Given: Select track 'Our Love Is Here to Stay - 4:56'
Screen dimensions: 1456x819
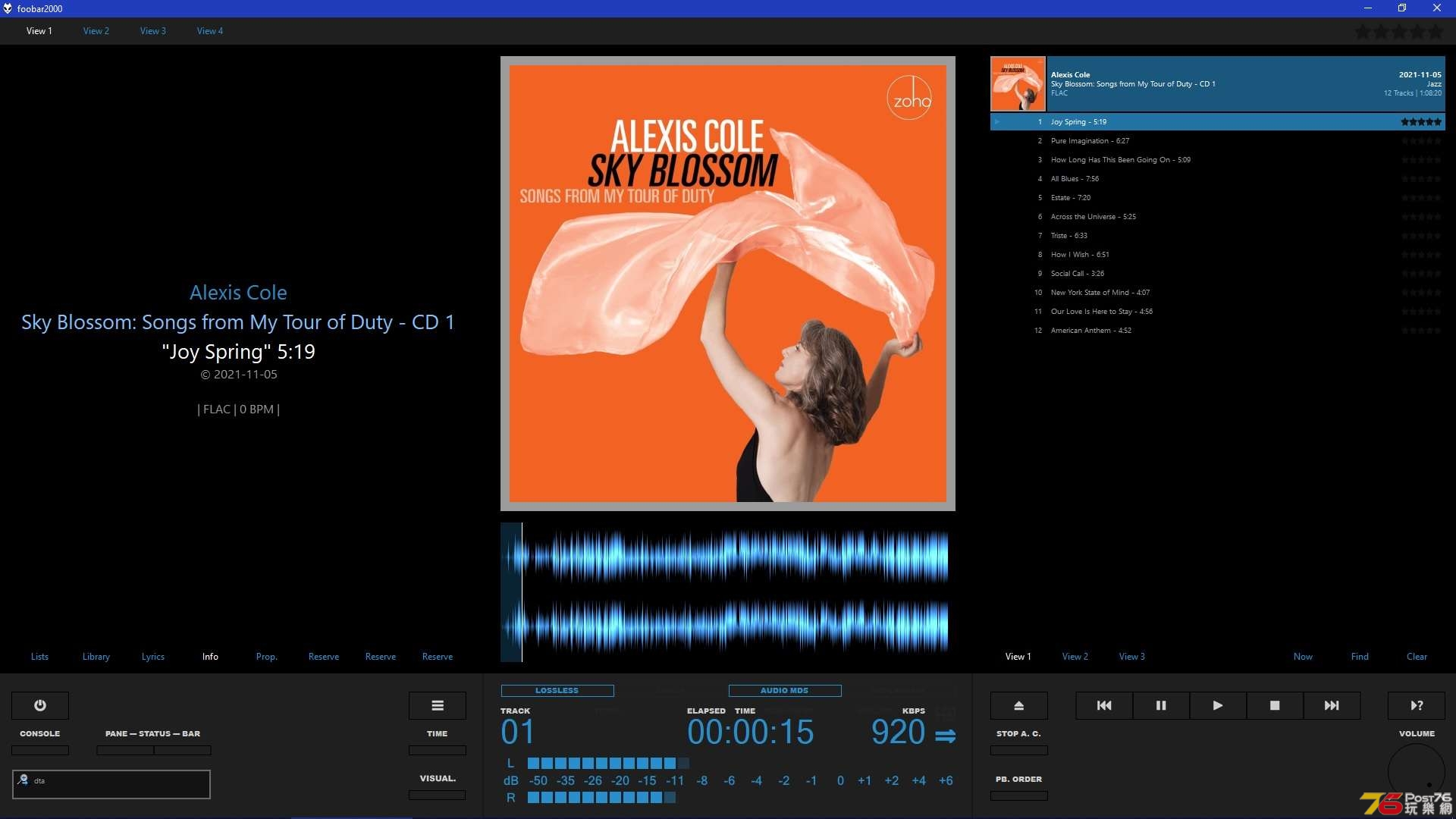Looking at the screenshot, I should pyautogui.click(x=1217, y=312).
